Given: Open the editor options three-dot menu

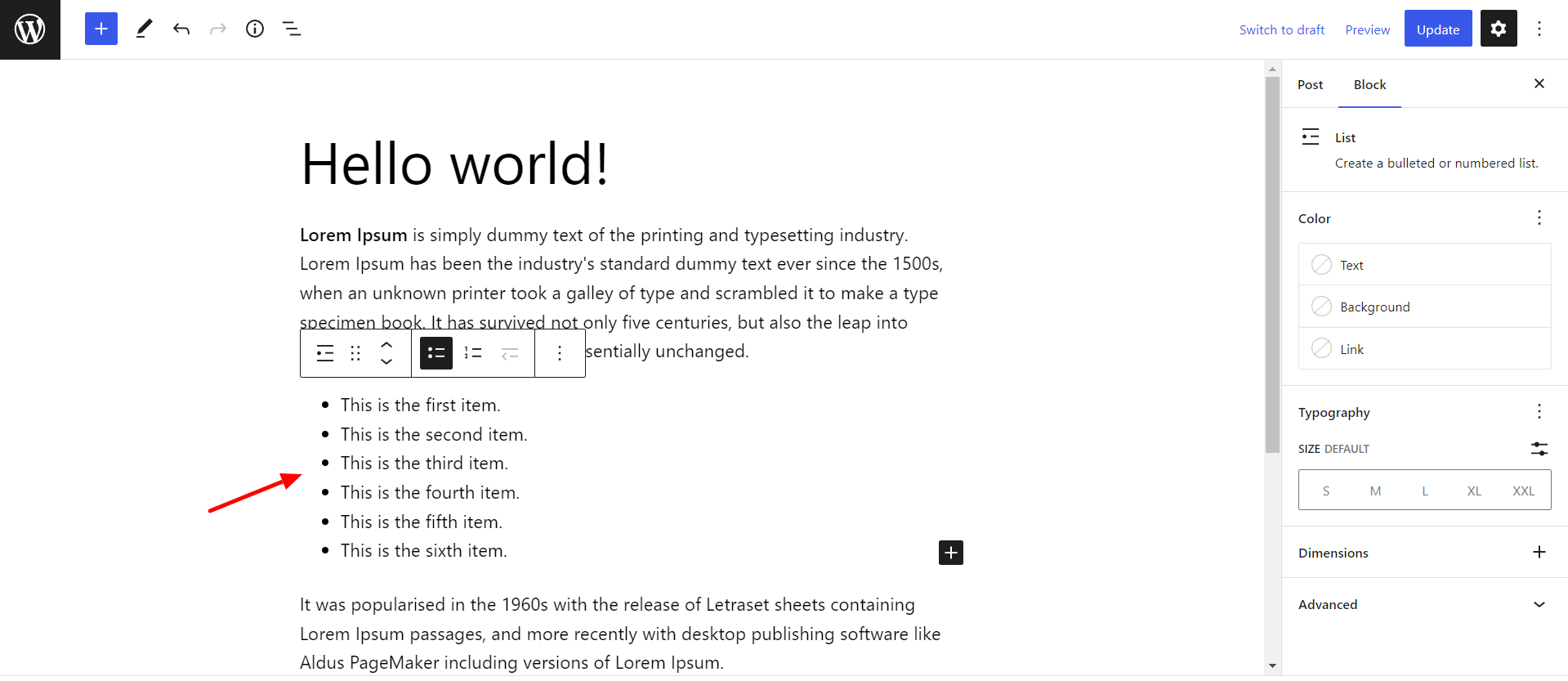Looking at the screenshot, I should pos(1539,28).
